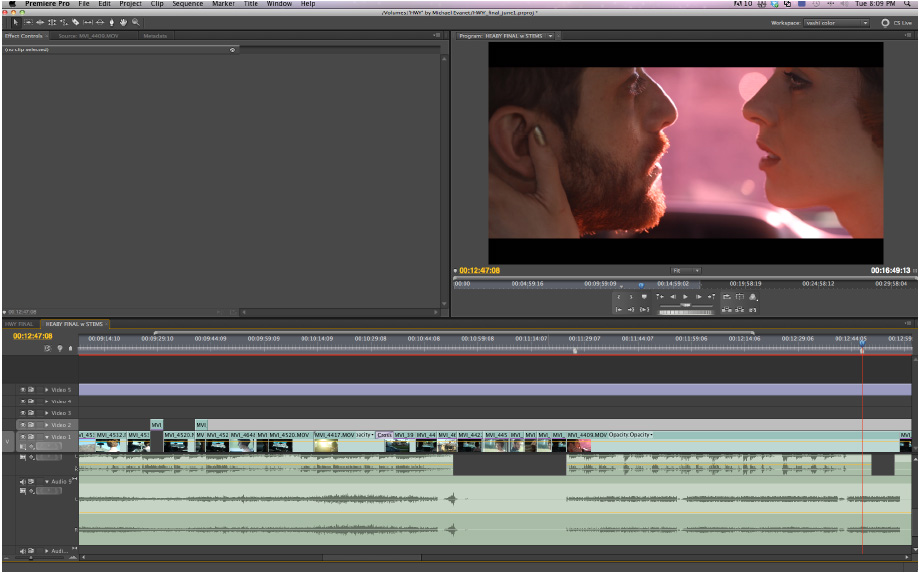This screenshot has width=919, height=573.
Task: Click Go to Out Point button
Action: [631, 309]
